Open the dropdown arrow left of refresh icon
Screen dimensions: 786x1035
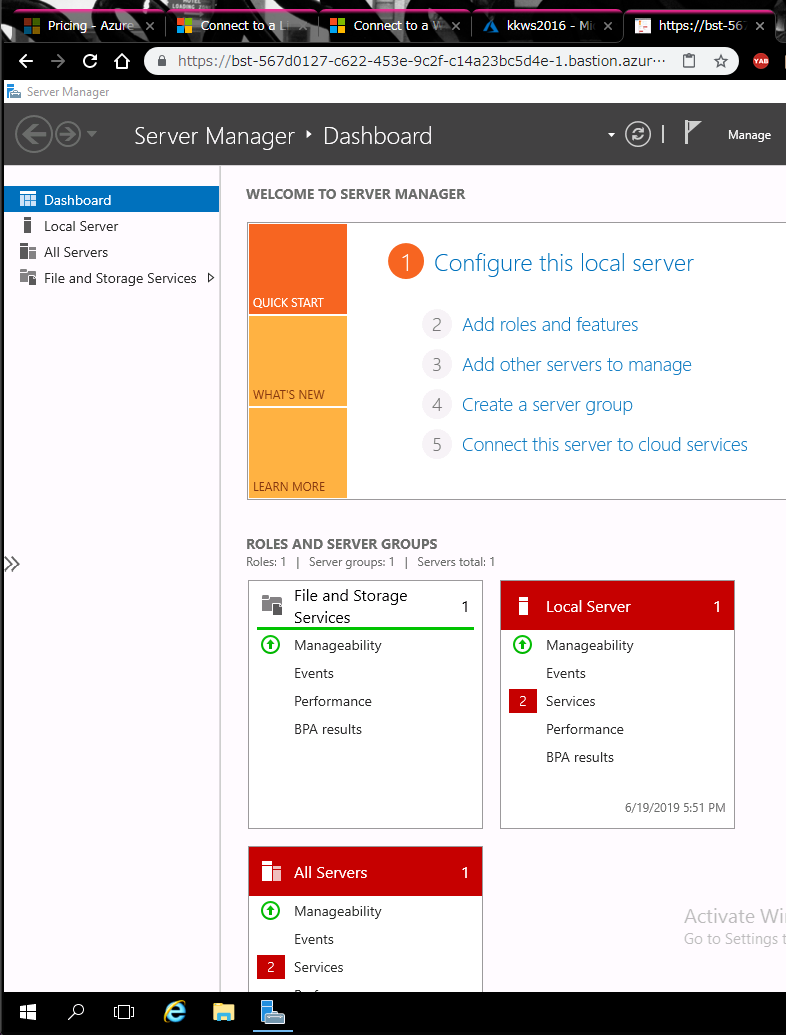[x=611, y=135]
